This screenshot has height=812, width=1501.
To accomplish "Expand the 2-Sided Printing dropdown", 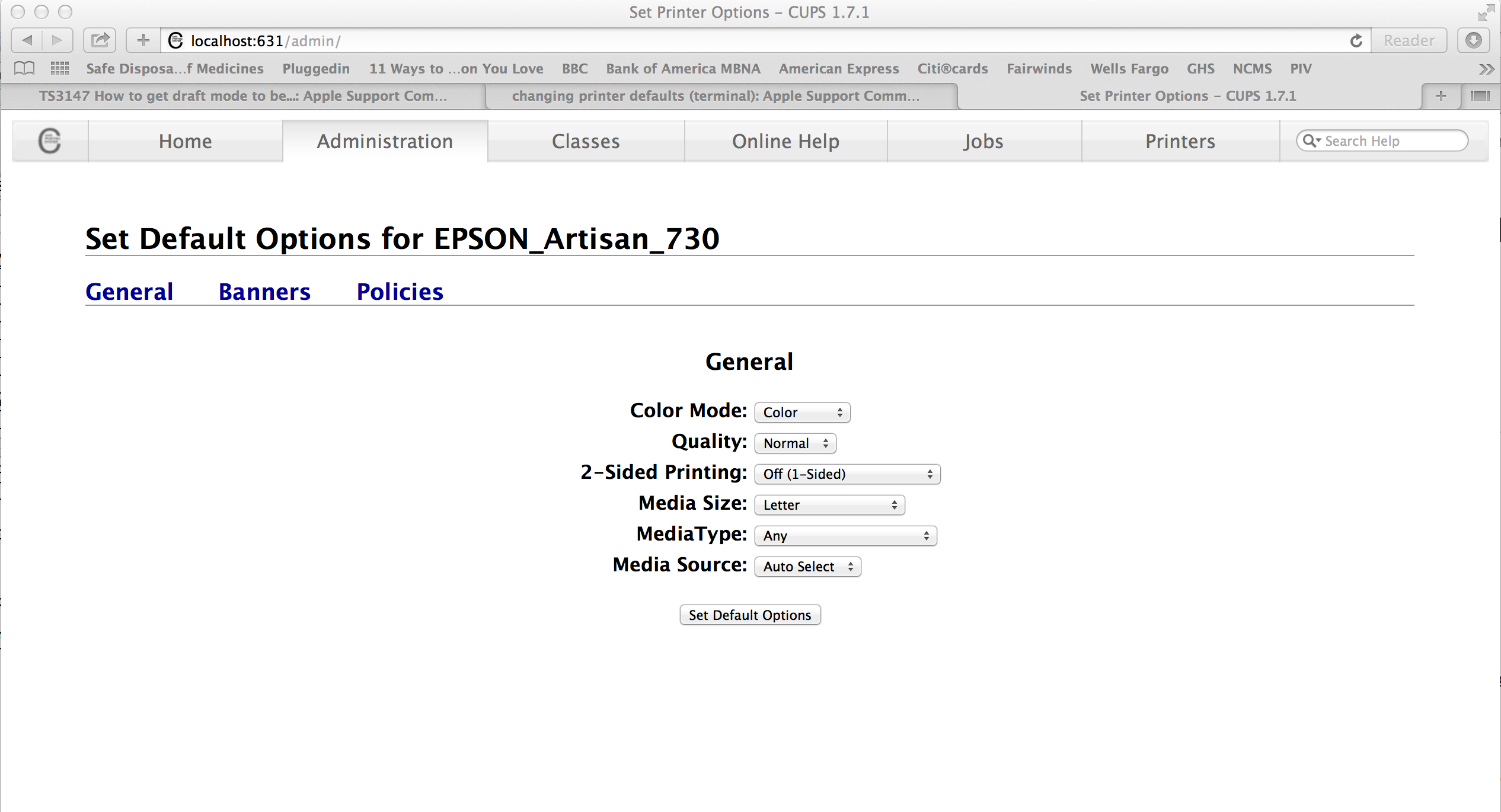I will (x=847, y=474).
